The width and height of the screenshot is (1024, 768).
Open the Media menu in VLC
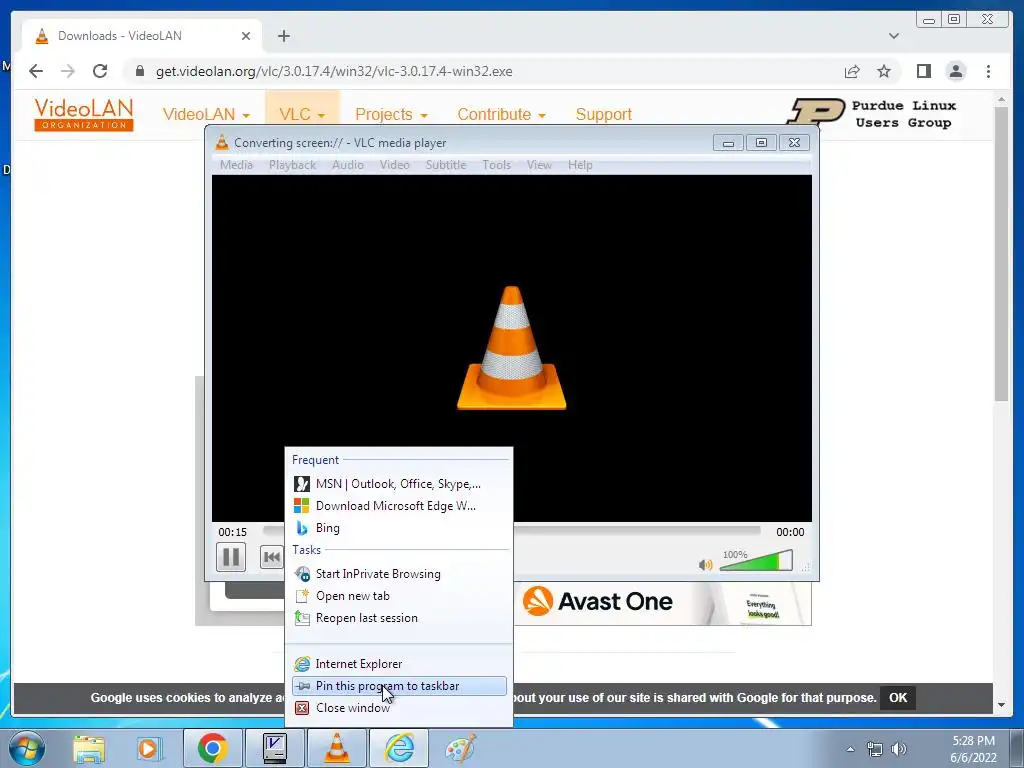click(x=236, y=165)
